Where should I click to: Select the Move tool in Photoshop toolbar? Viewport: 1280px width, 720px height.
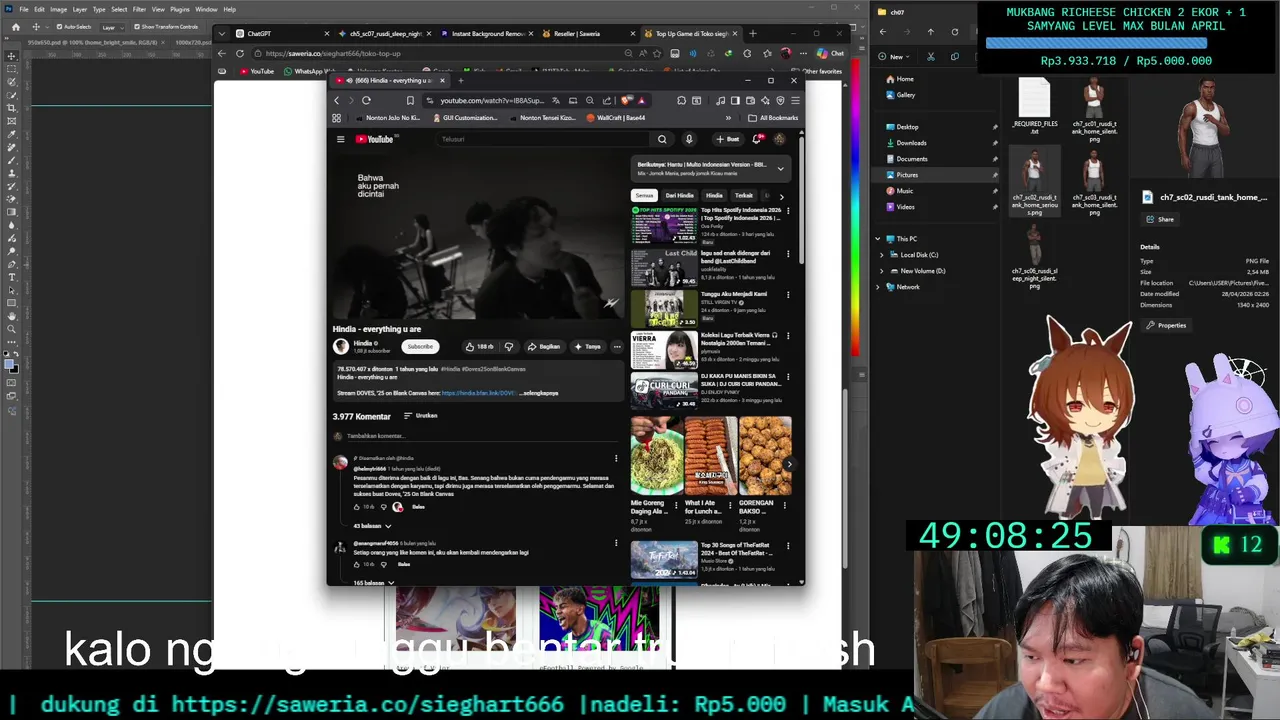tap(12, 56)
